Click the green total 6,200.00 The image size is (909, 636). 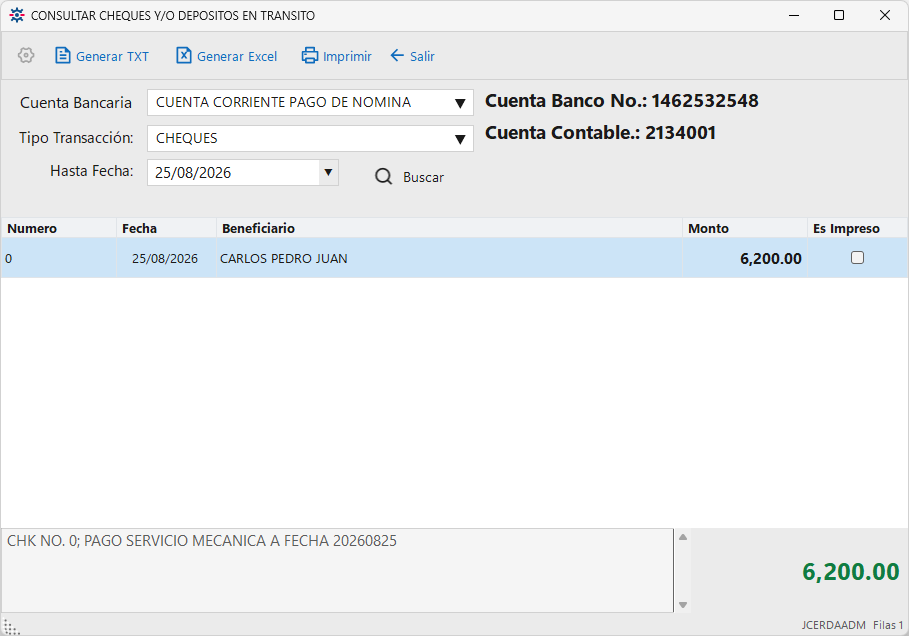[850, 572]
